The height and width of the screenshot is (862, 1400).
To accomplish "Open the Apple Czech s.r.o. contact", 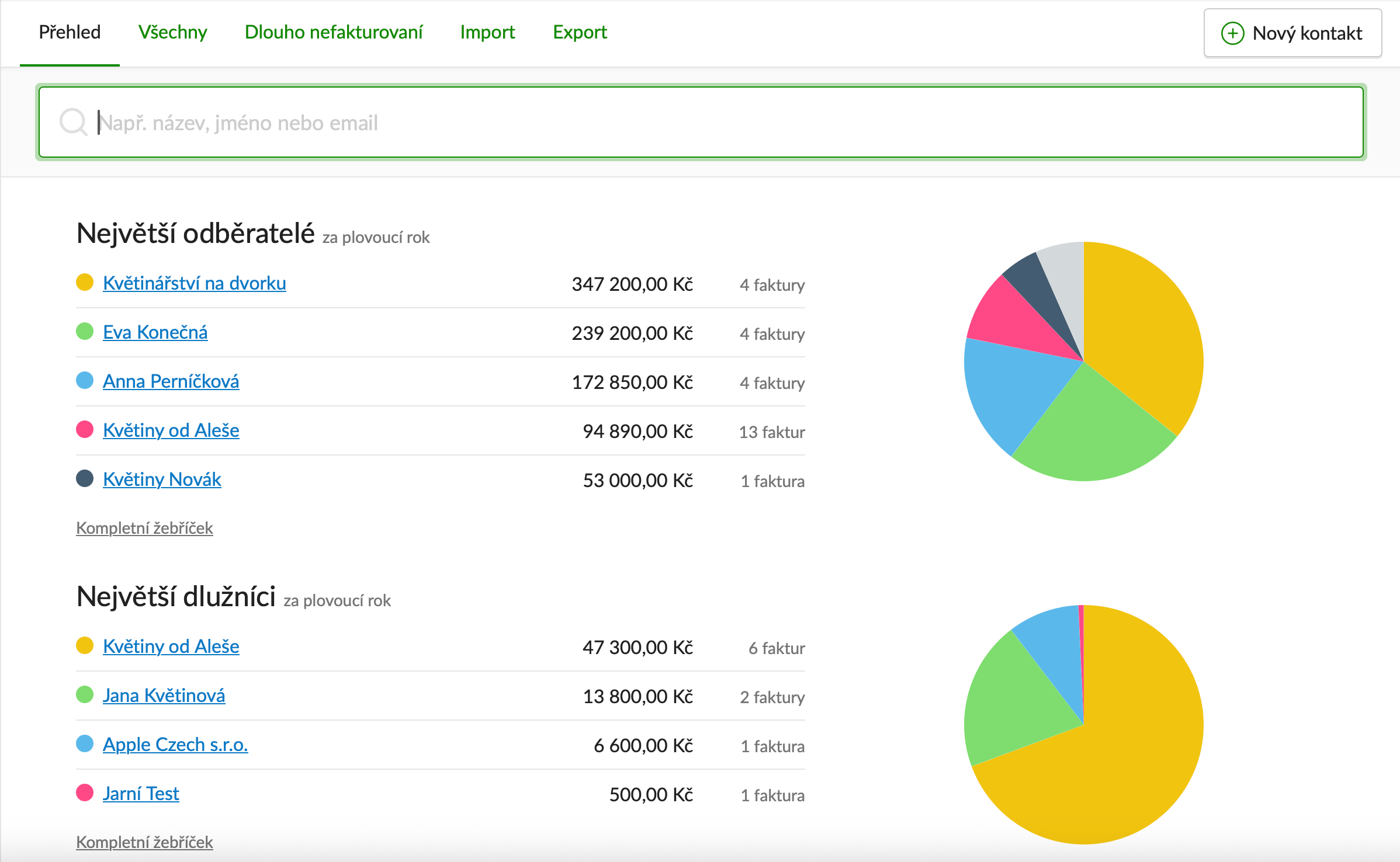I will pos(175,745).
